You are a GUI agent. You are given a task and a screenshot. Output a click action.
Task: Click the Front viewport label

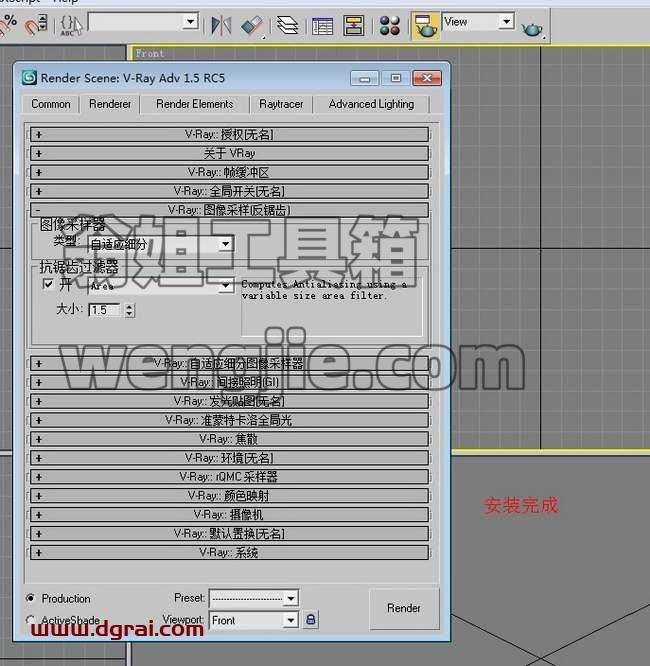tap(150, 54)
